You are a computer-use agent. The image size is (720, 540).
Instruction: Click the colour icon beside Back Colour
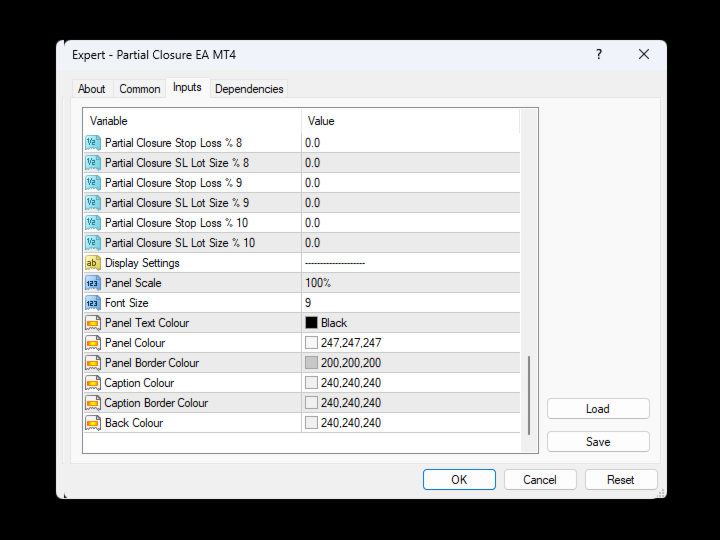(93, 422)
